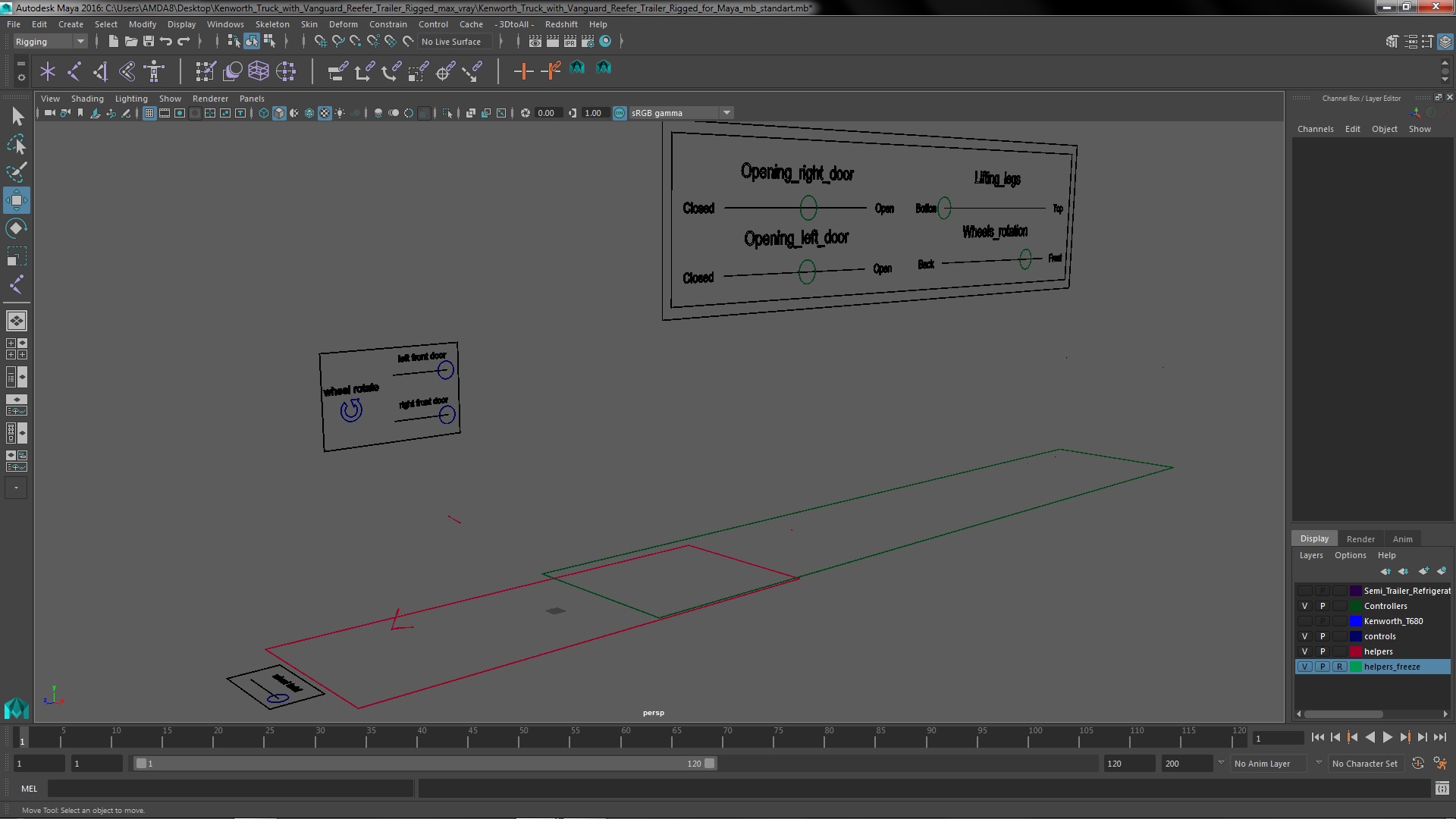Toggle the R display type of helpers_freeze
This screenshot has width=1456, height=819.
(x=1339, y=667)
